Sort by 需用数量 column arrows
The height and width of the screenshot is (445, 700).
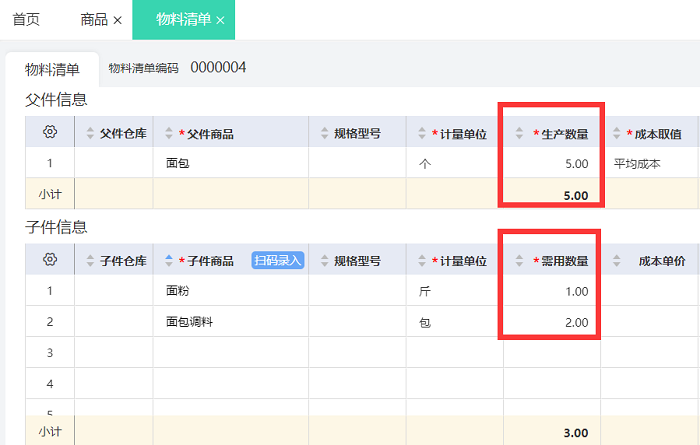pos(519,260)
